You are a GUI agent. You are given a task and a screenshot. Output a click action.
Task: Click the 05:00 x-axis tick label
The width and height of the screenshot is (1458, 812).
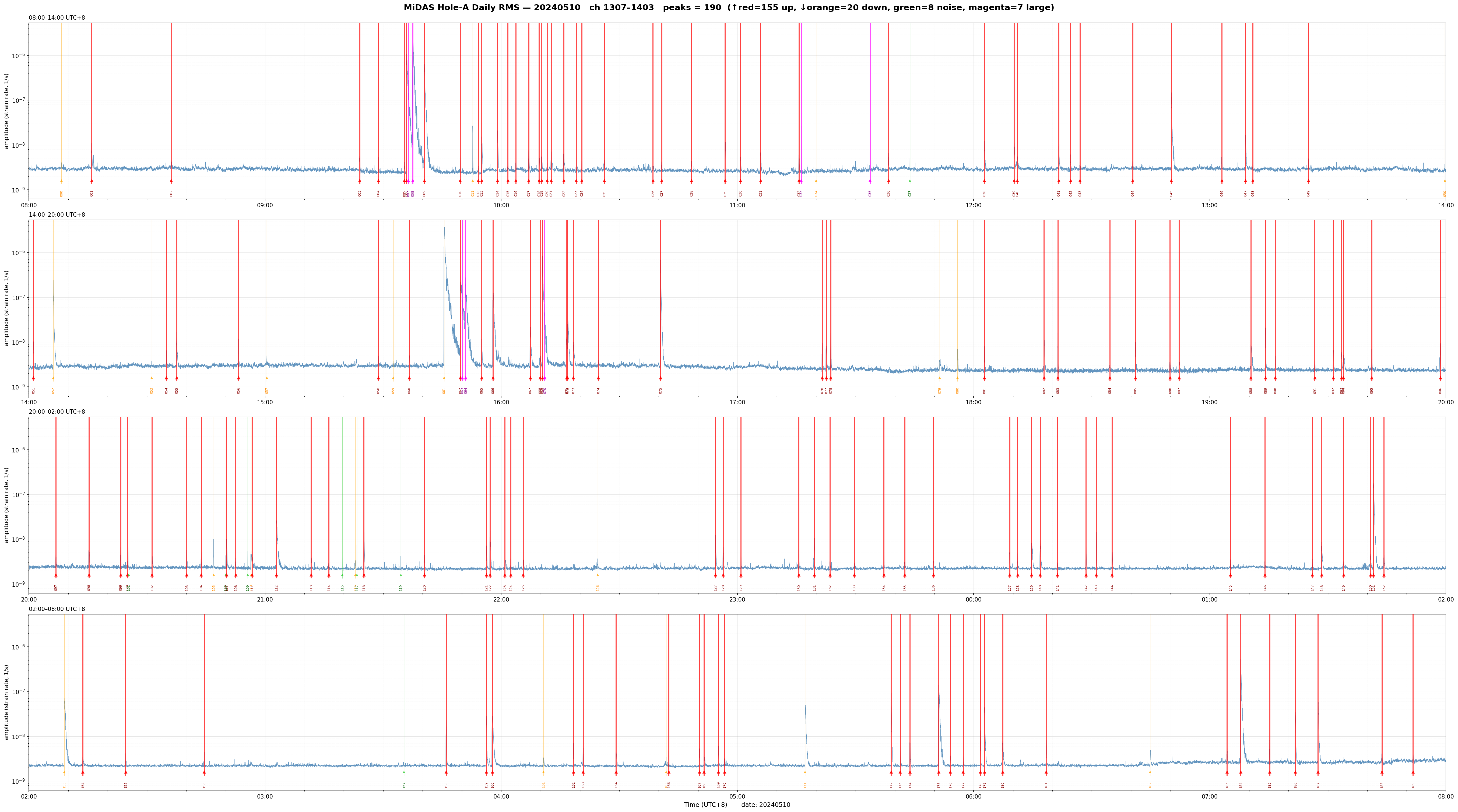click(737, 797)
